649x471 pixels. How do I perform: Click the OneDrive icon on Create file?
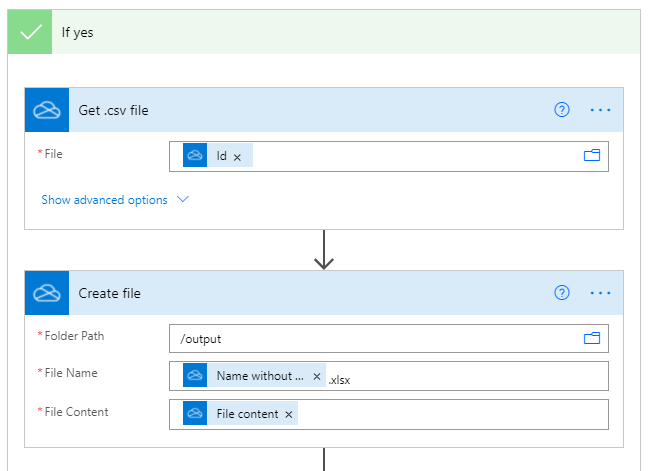click(47, 293)
